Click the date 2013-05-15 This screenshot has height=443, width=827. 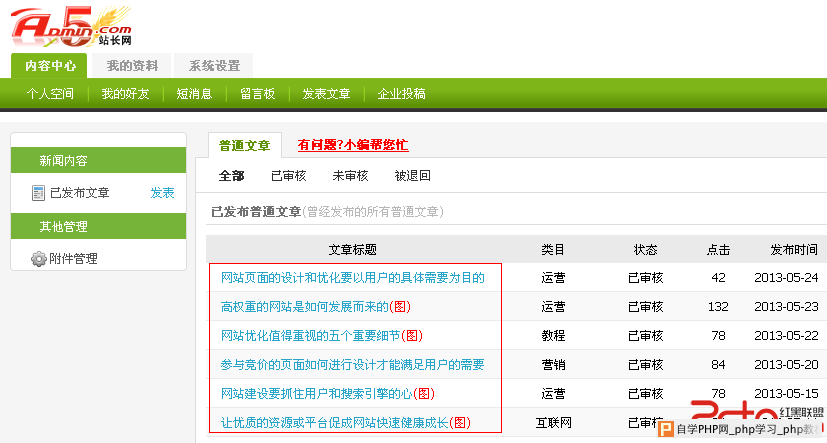(x=786, y=394)
